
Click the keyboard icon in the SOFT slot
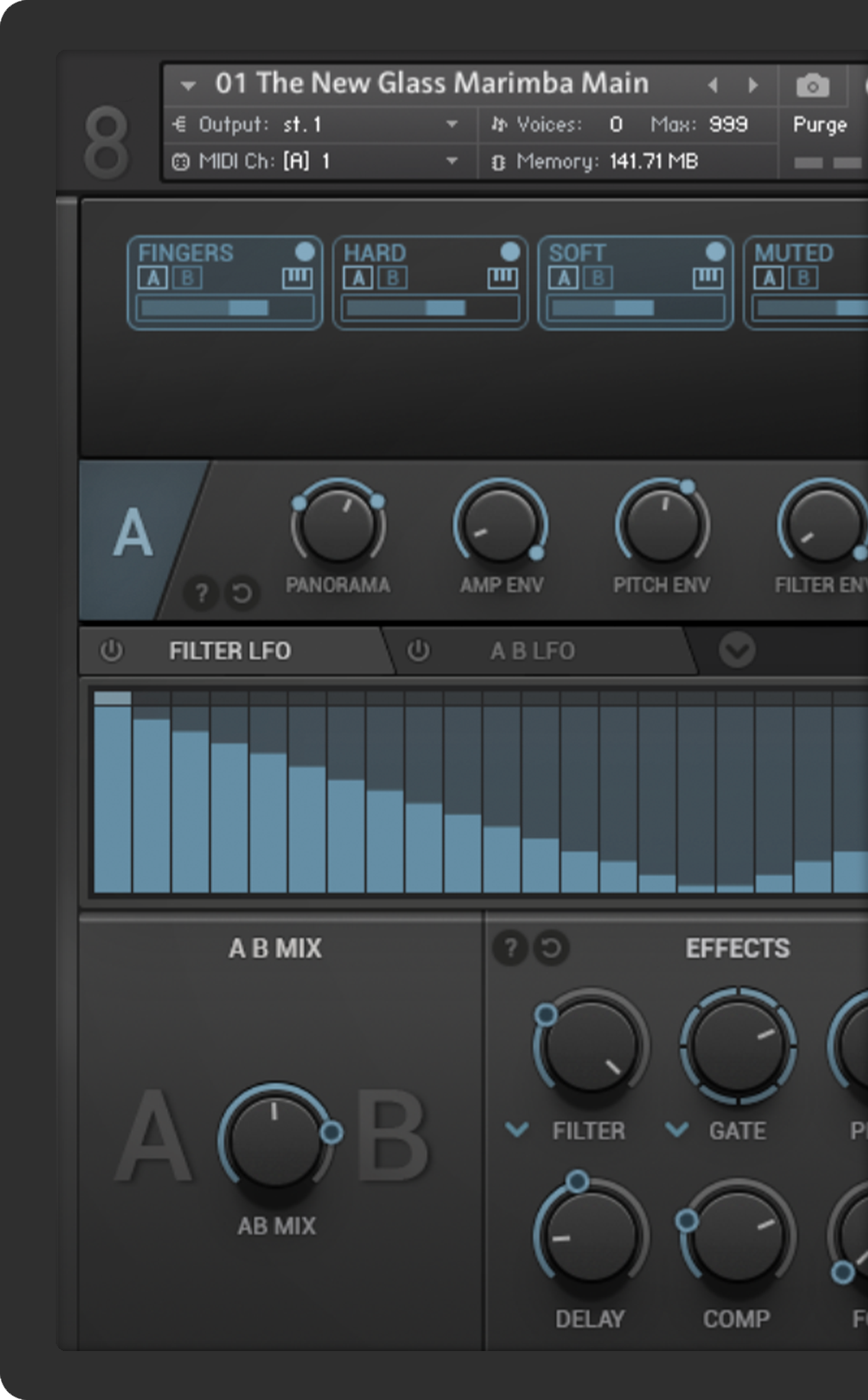pyautogui.click(x=707, y=278)
